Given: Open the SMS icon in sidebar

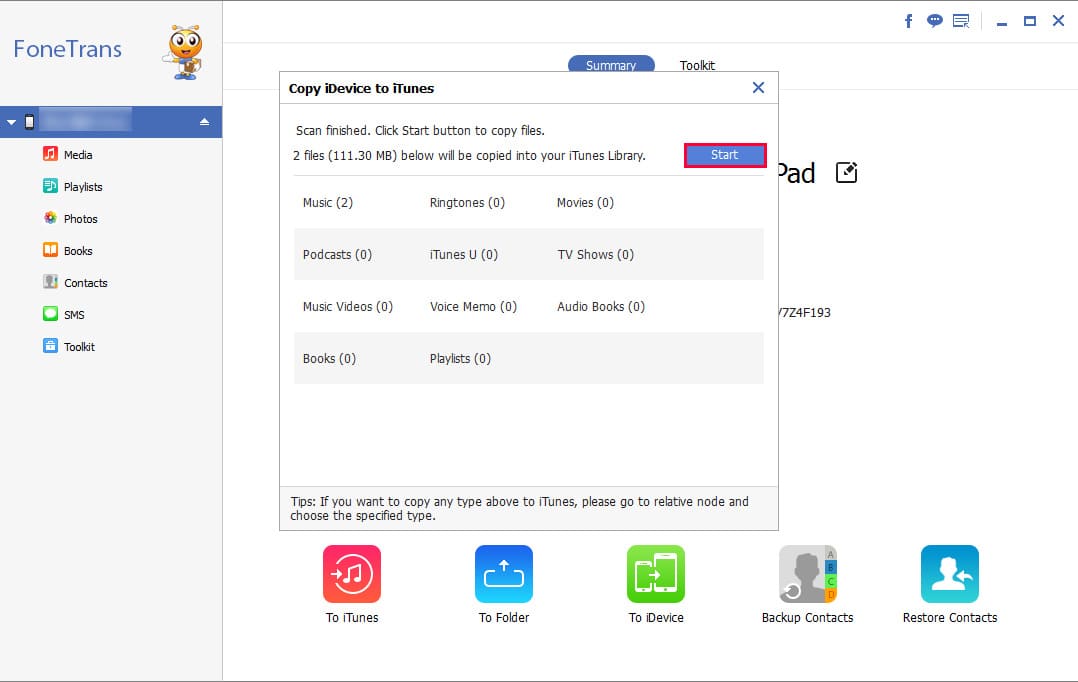Looking at the screenshot, I should (50, 314).
